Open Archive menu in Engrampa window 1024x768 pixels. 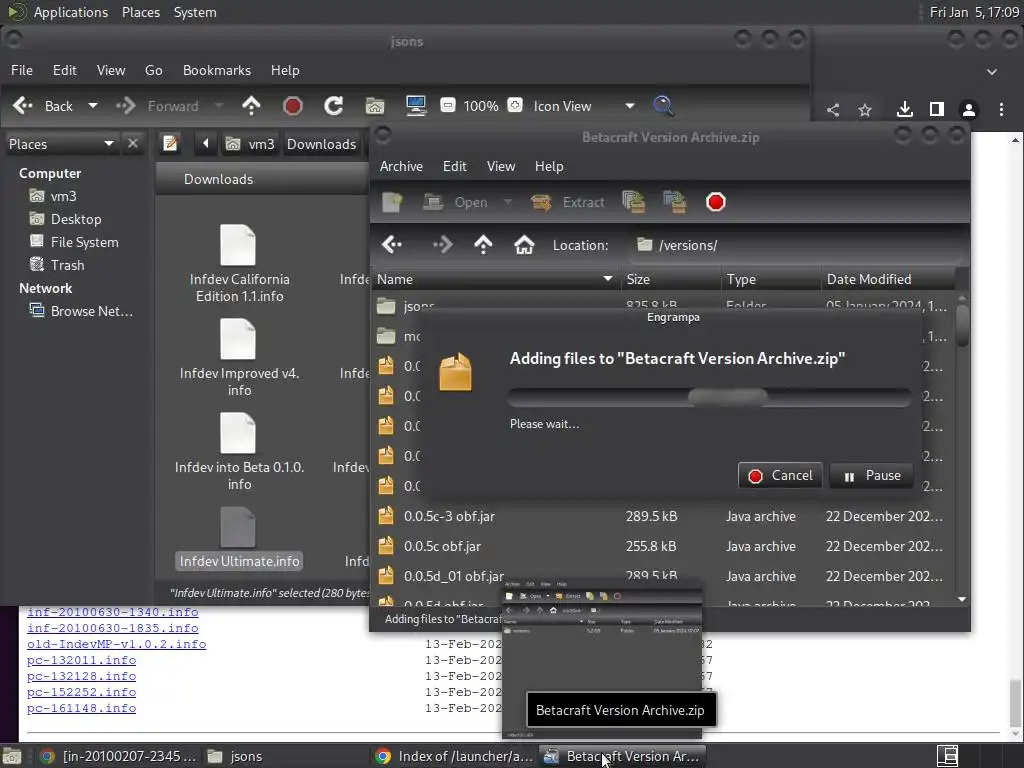click(x=401, y=166)
